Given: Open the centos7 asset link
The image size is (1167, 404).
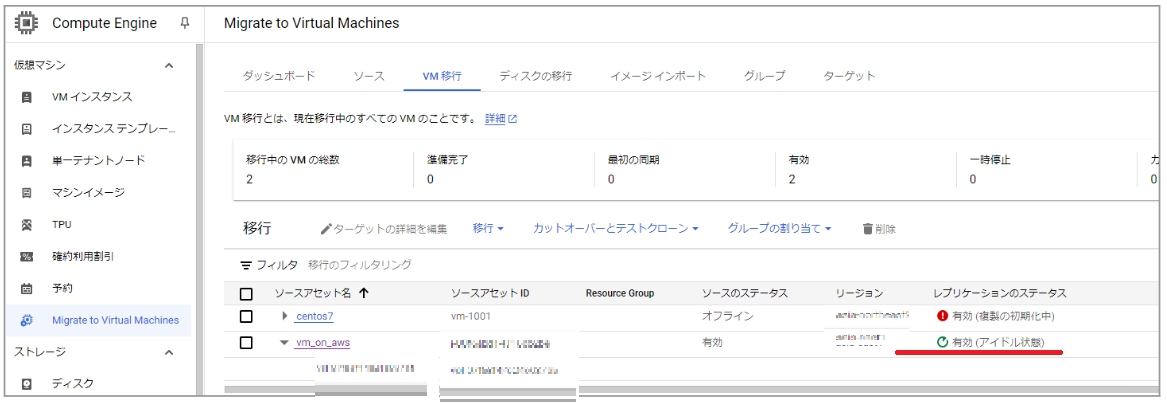Looking at the screenshot, I should 314,316.
